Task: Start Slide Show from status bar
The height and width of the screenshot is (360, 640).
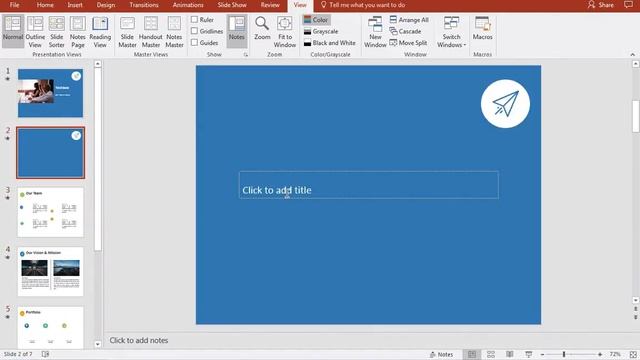Action: [529, 354]
